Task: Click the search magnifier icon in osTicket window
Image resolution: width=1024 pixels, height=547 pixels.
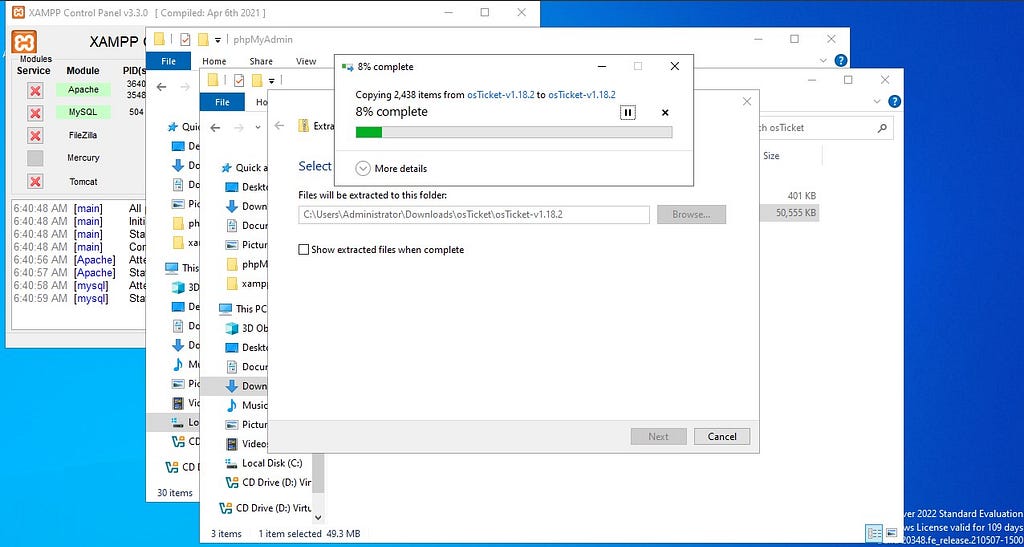Action: (x=882, y=128)
